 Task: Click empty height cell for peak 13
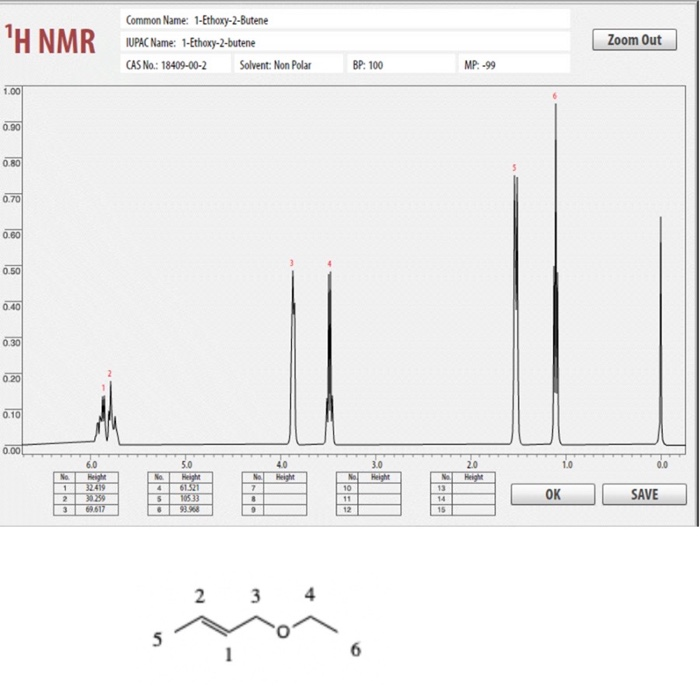(473, 488)
